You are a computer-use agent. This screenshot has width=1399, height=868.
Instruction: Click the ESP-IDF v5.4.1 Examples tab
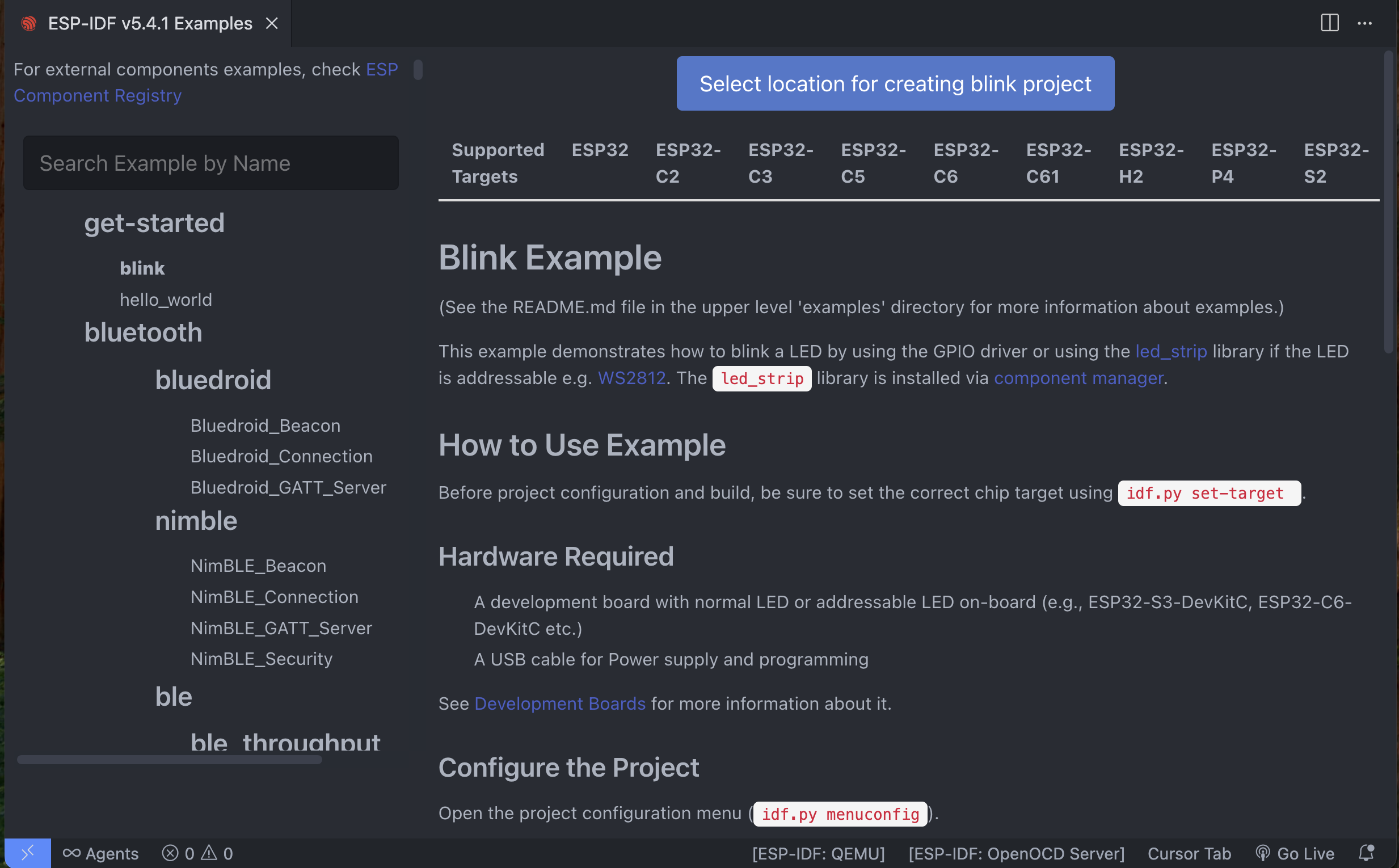[x=149, y=23]
